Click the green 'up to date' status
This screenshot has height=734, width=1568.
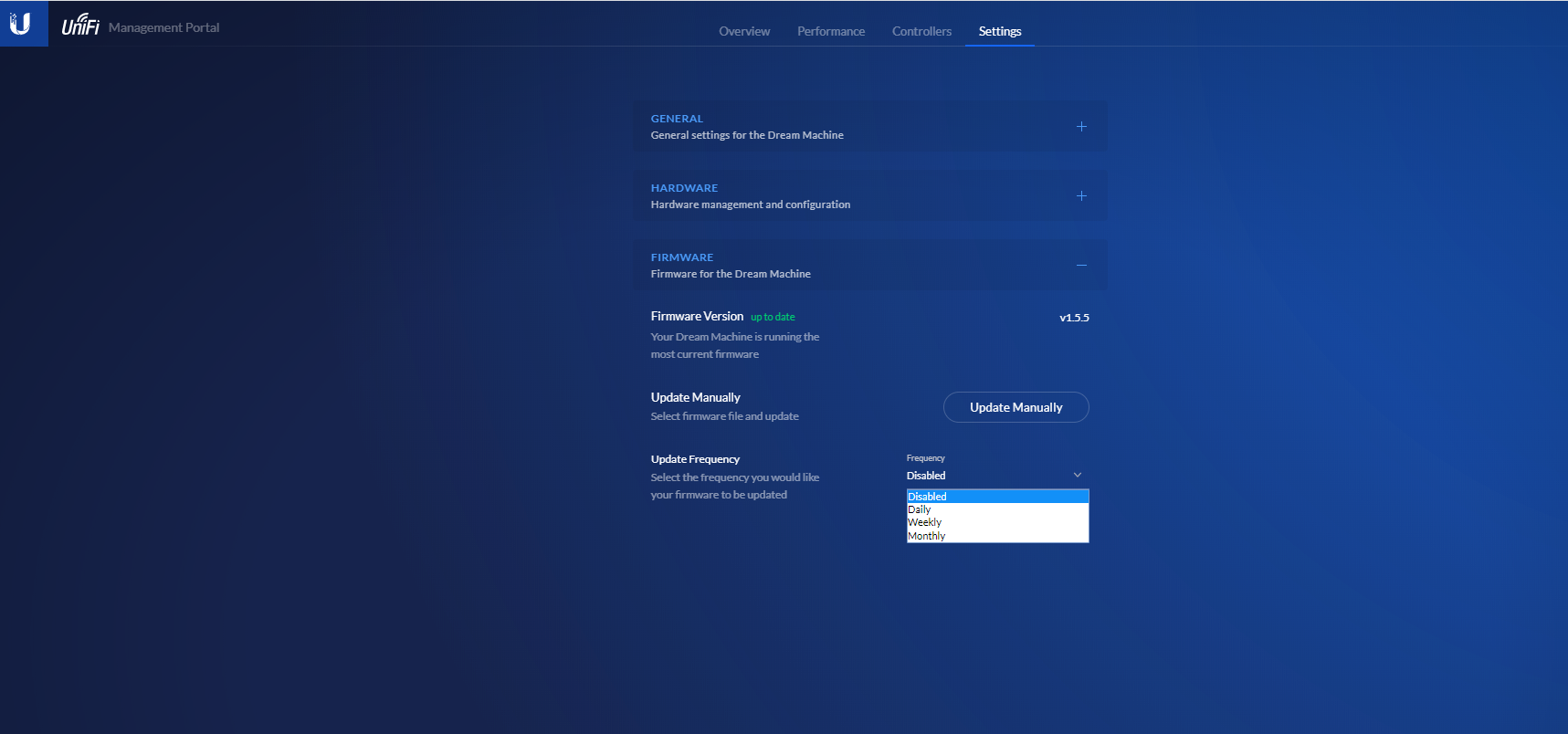[773, 318]
